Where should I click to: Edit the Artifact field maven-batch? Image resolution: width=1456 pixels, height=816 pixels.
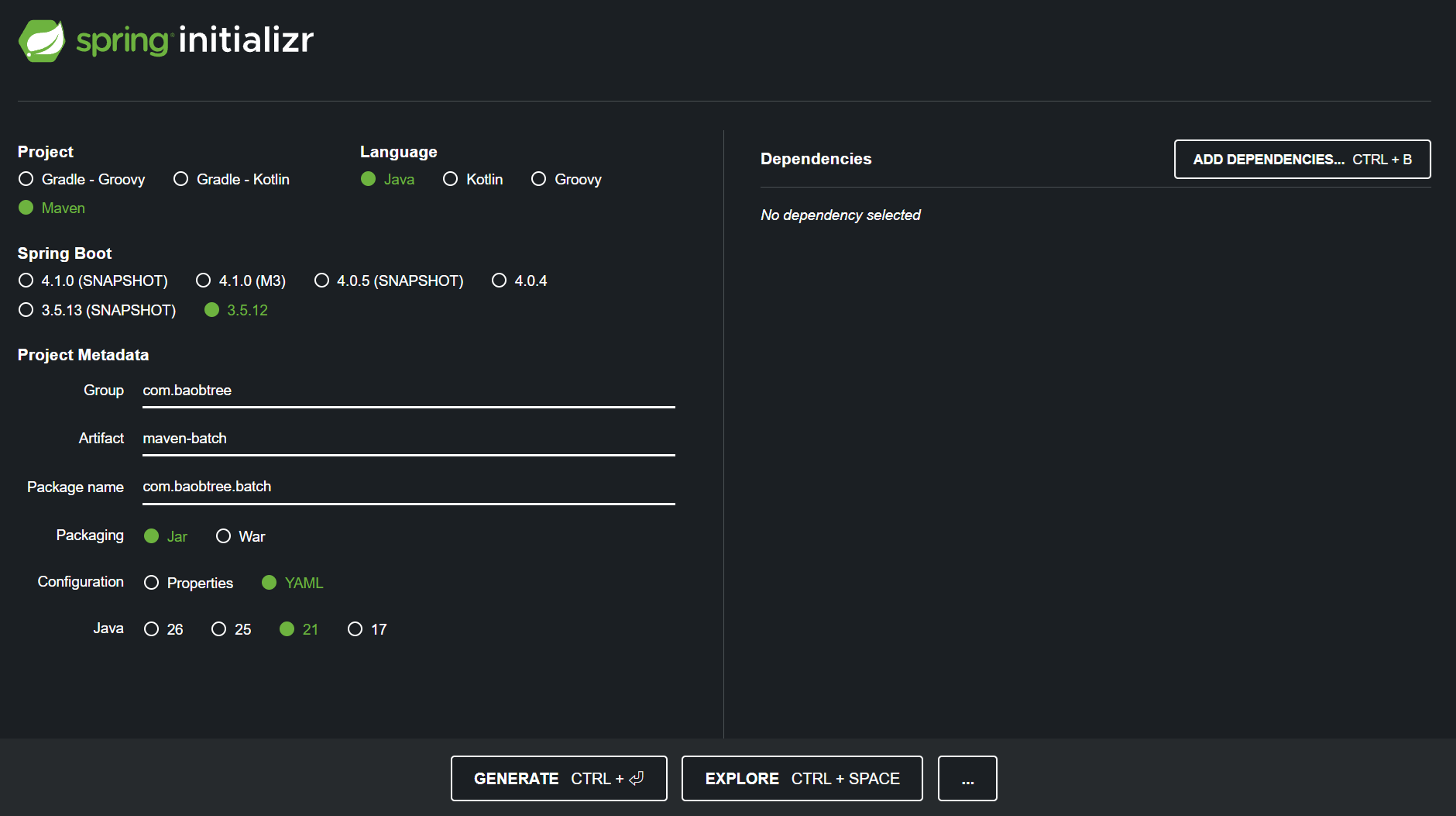click(x=409, y=439)
